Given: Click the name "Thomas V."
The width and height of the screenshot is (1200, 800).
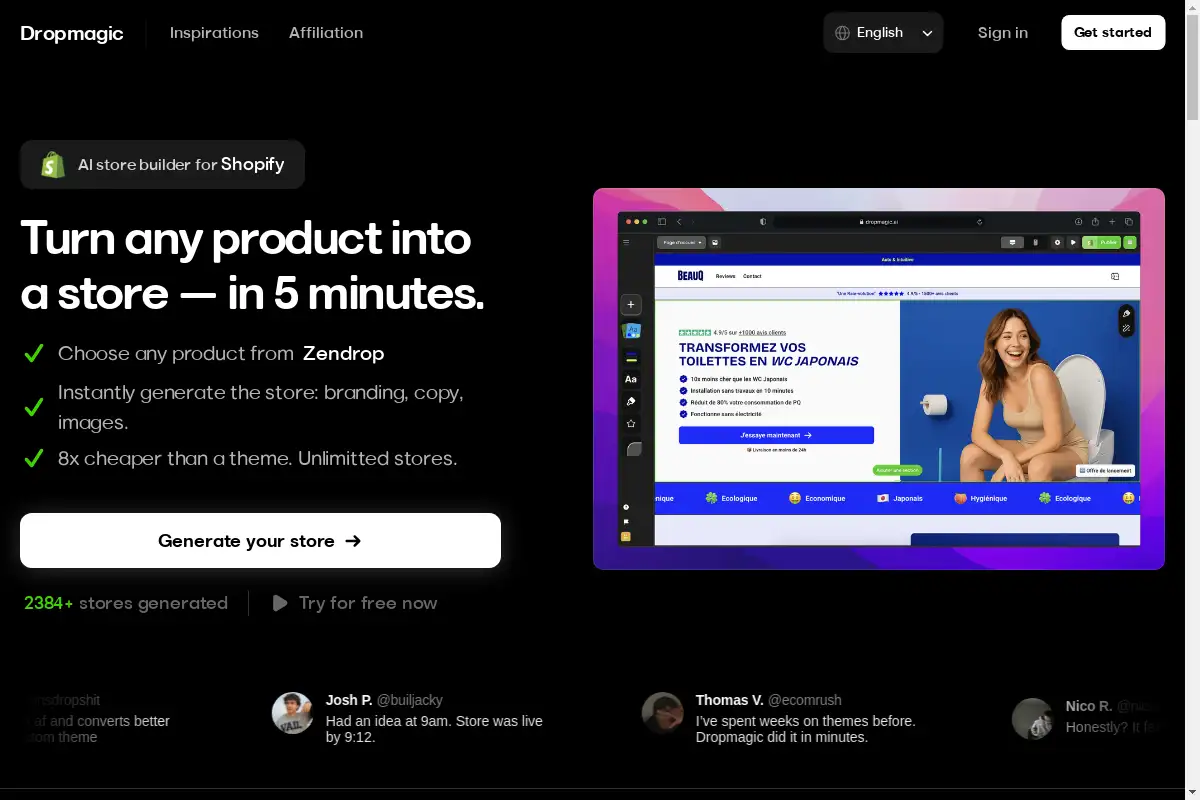Looking at the screenshot, I should click(x=730, y=700).
